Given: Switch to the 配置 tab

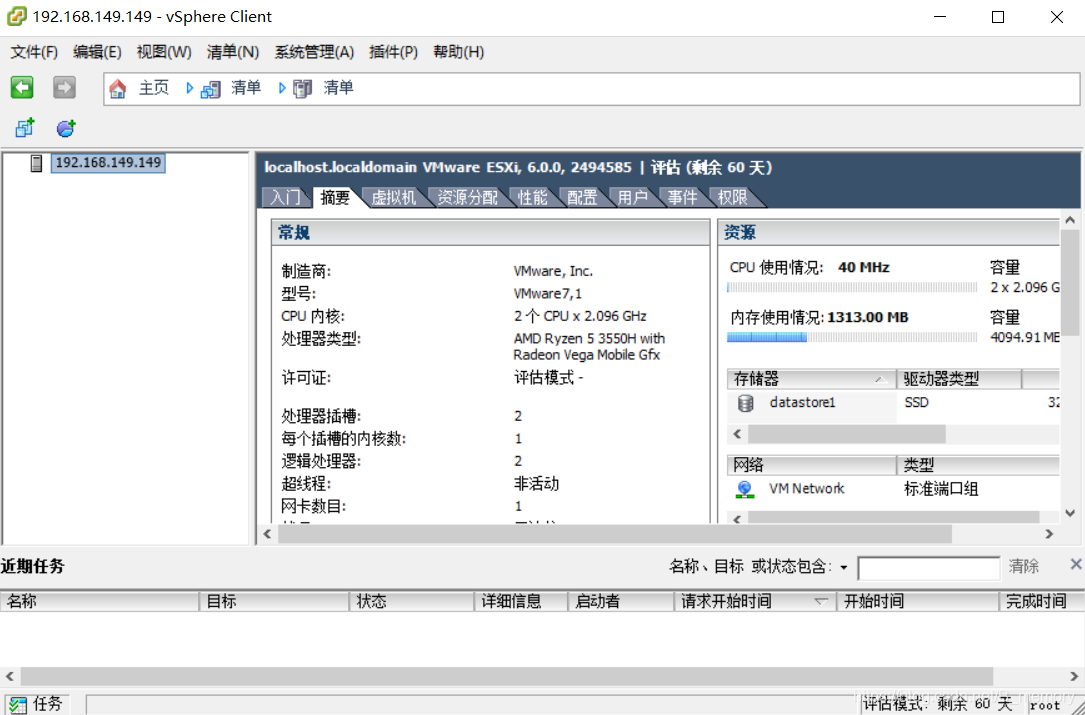Looking at the screenshot, I should [x=583, y=197].
